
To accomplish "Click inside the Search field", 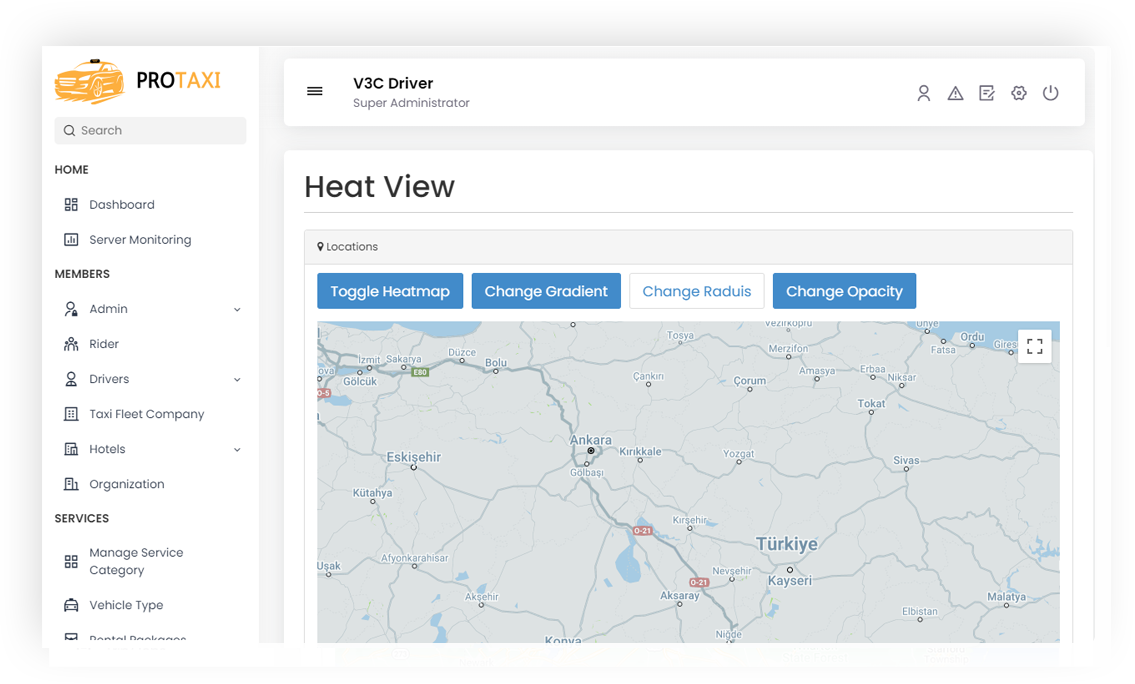I will pyautogui.click(x=149, y=130).
